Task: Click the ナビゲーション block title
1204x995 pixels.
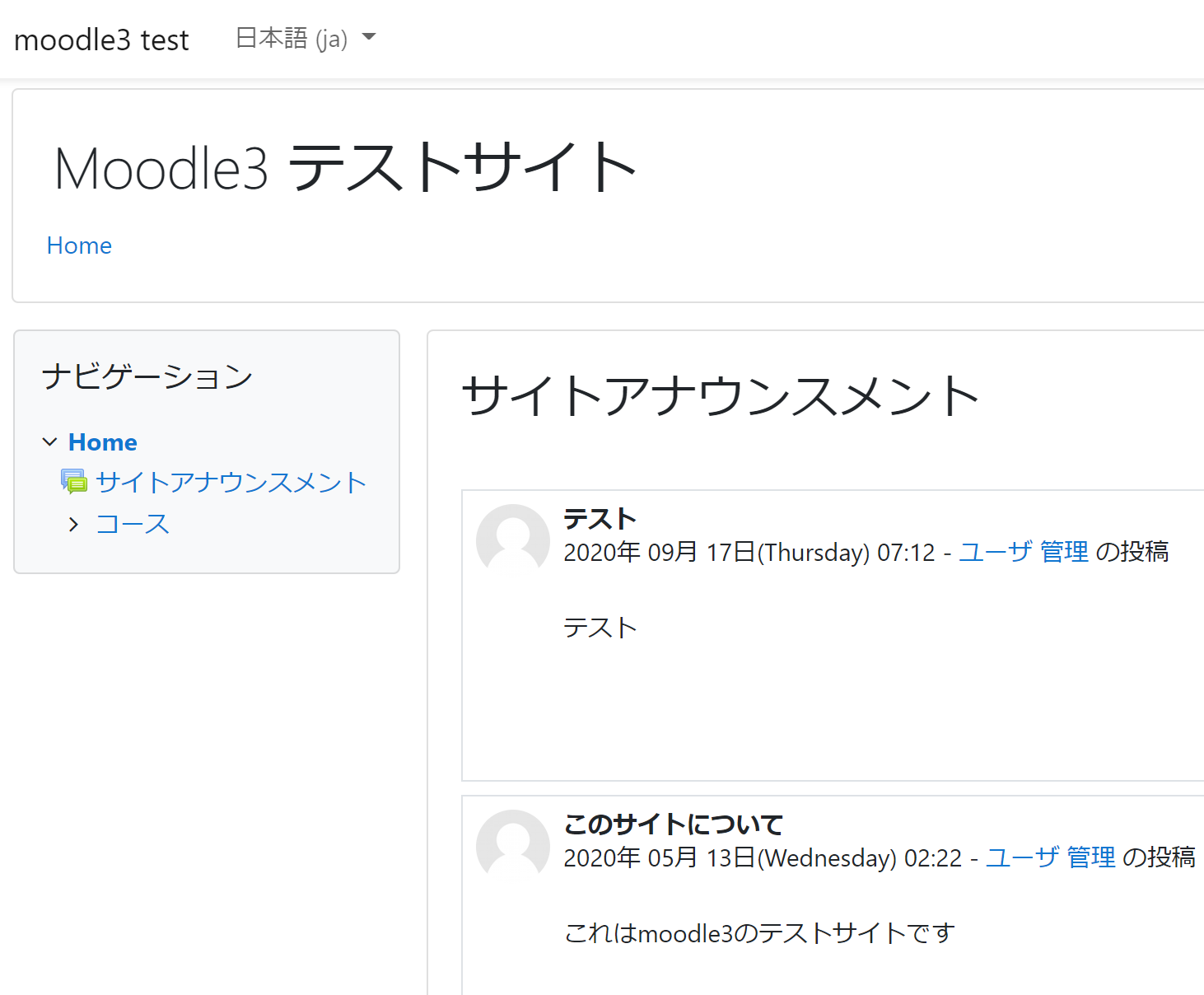Action: [147, 376]
